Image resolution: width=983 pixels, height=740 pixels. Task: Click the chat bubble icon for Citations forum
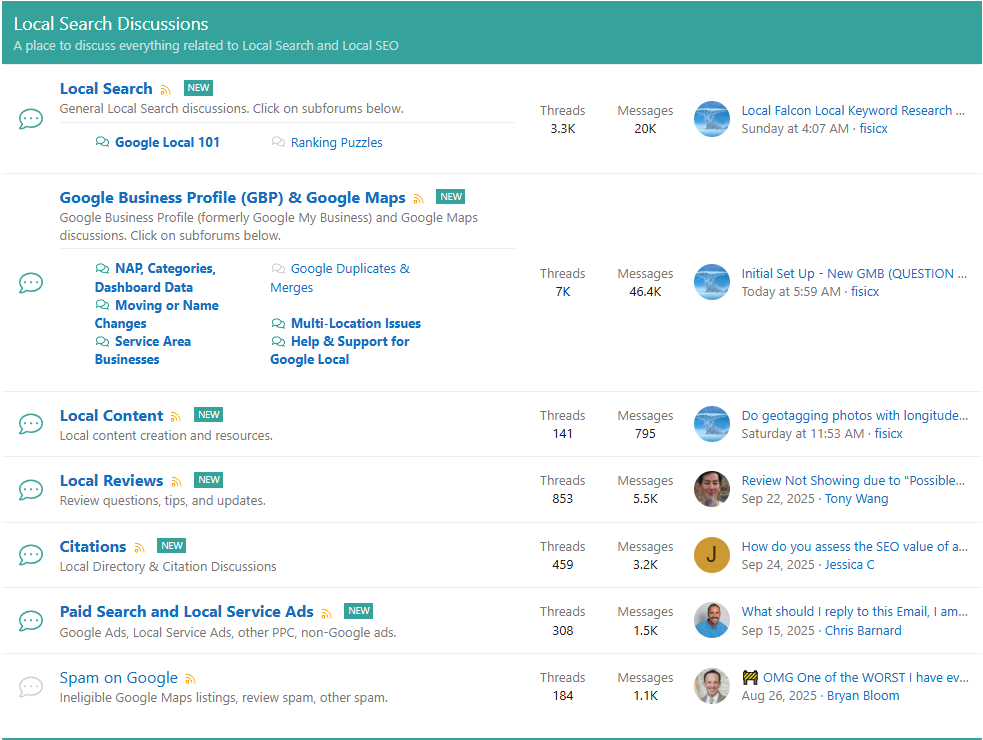tap(31, 555)
